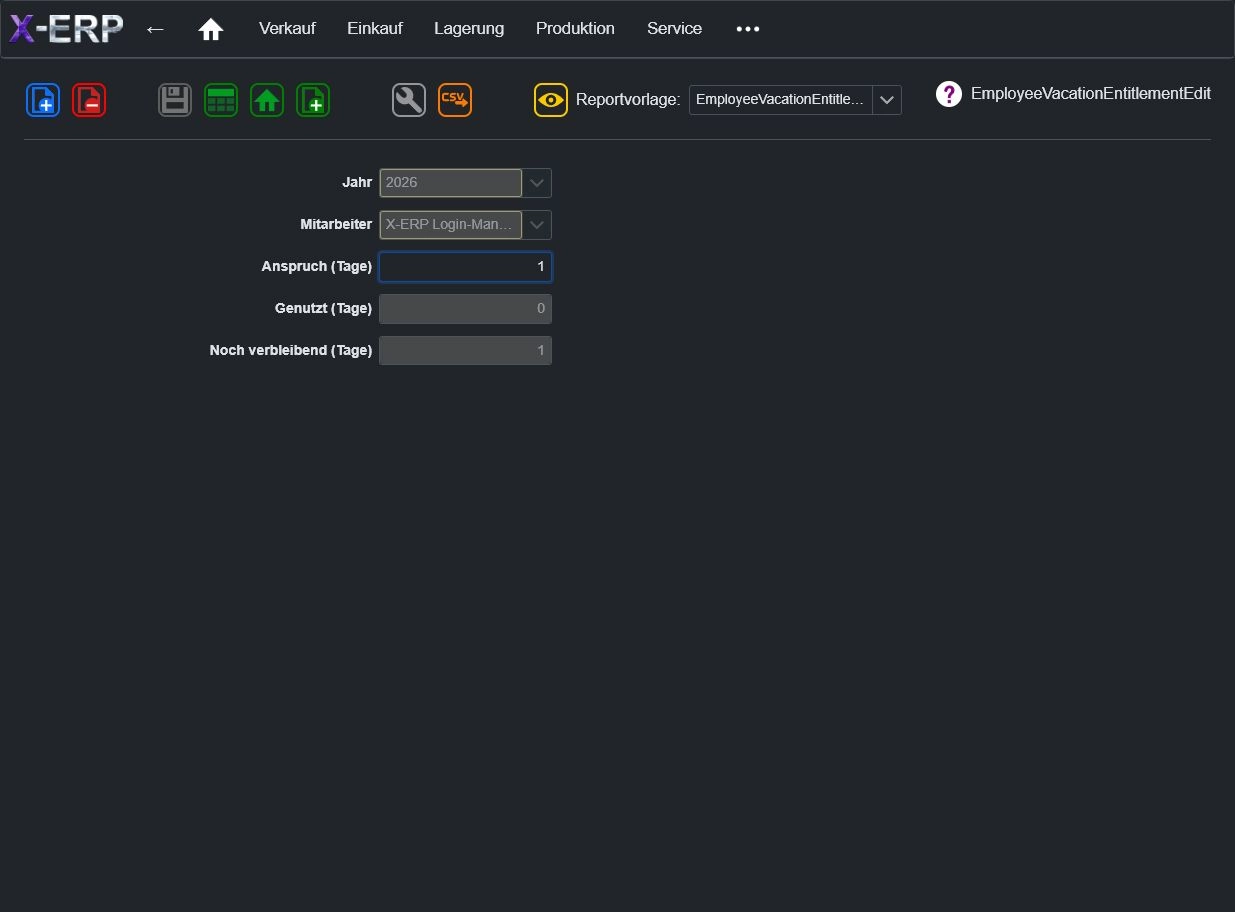Screen dimensions: 1235x912
Task: Open the Produktion menu
Action: (575, 29)
